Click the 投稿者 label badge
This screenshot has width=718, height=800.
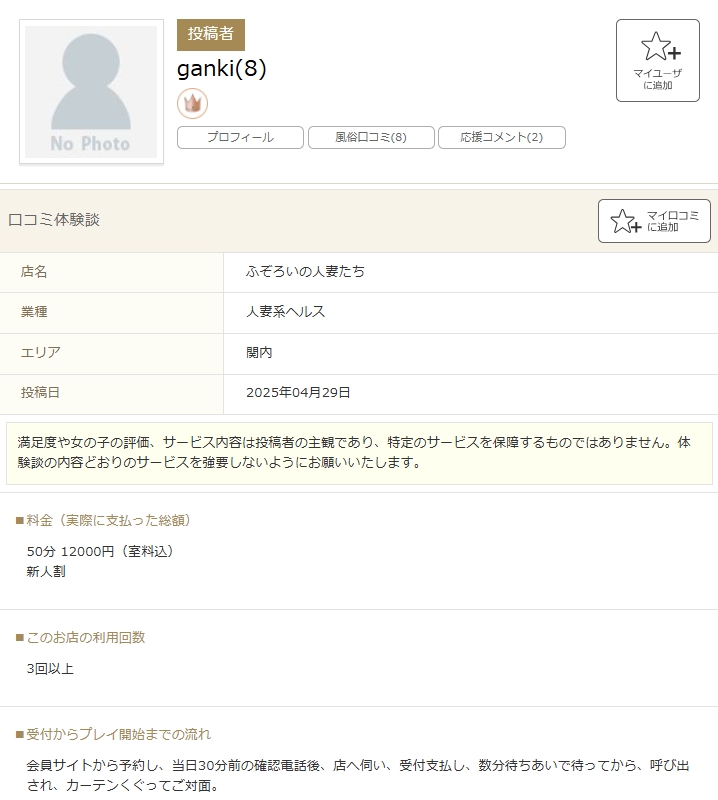tap(210, 35)
